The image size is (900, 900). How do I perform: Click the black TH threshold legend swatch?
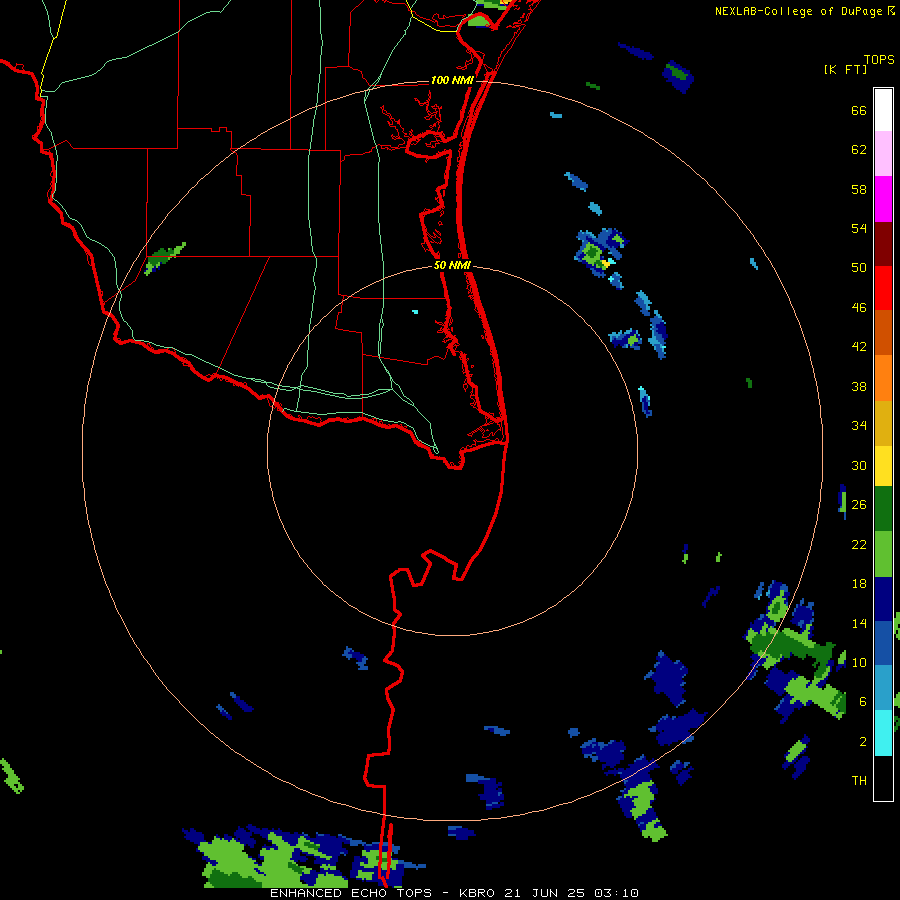(883, 778)
